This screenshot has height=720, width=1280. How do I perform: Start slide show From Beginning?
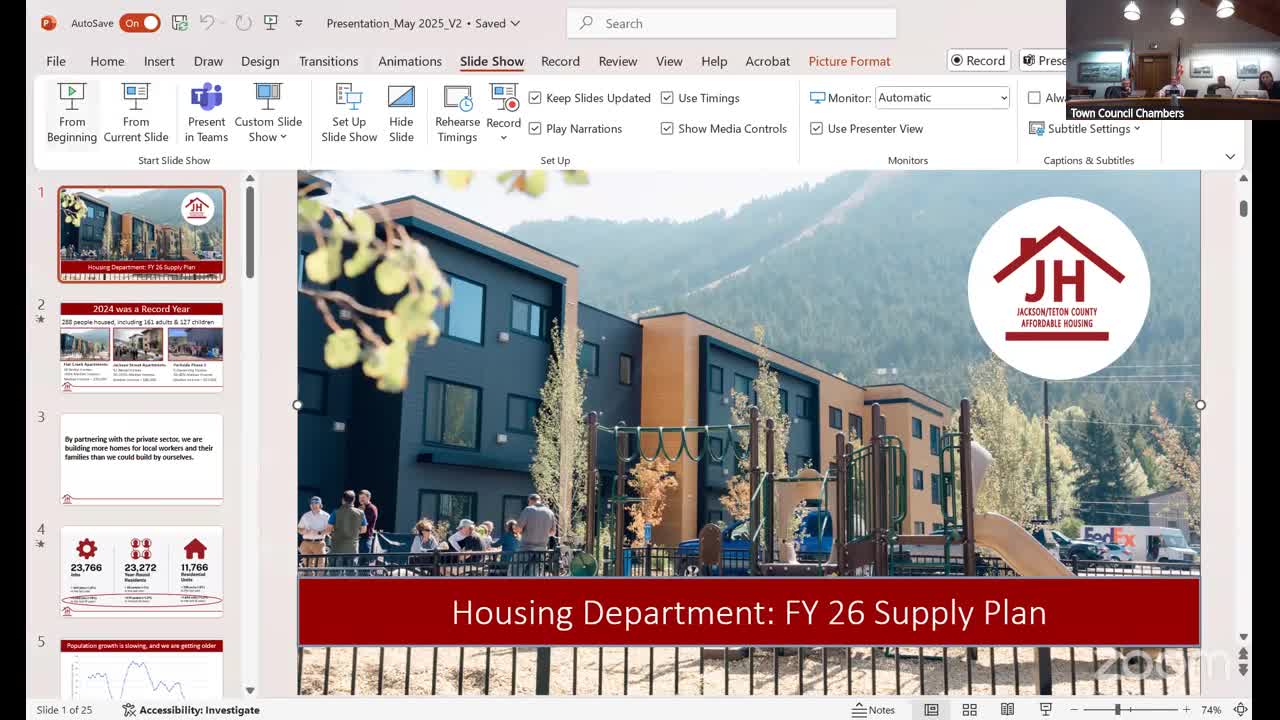click(x=72, y=113)
